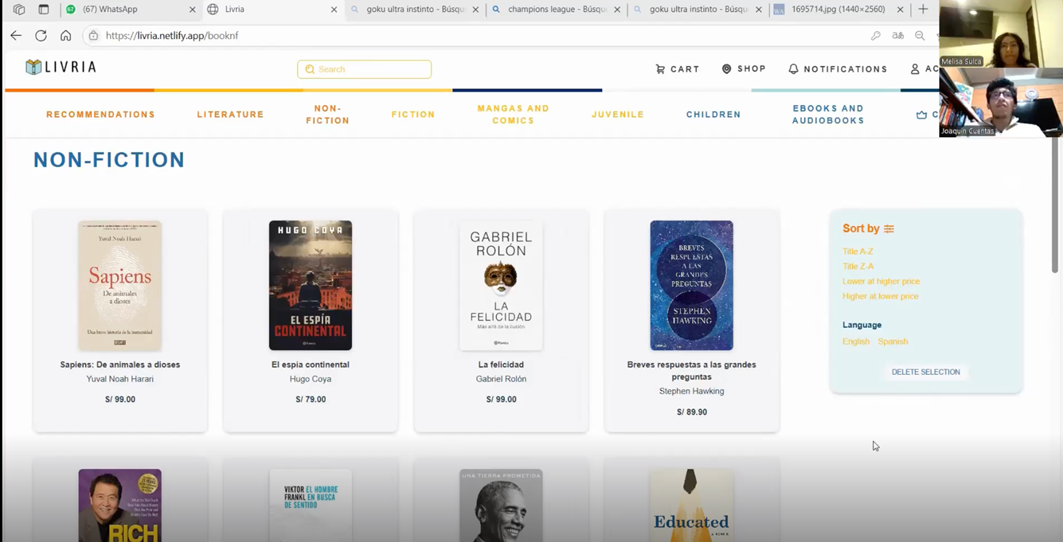Close the 1695714.jpg tab
This screenshot has width=1063, height=542.
point(900,9)
